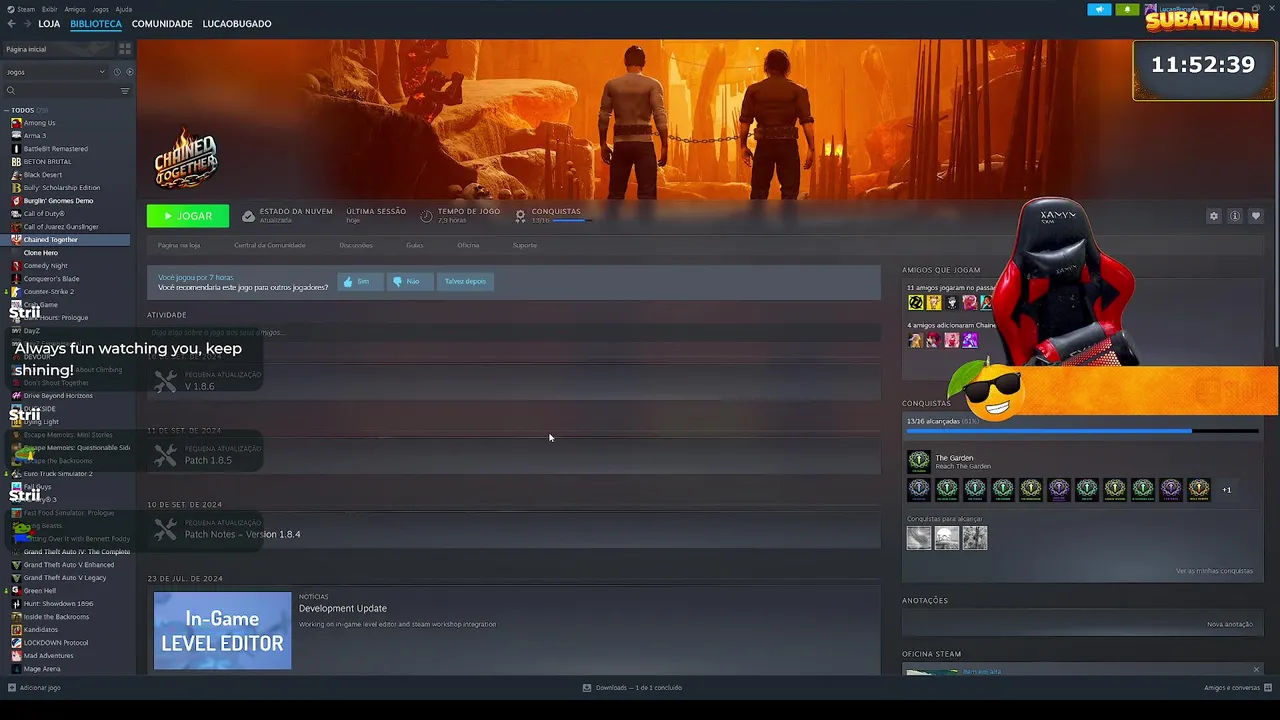Click the Talvez depois button

[x=465, y=282]
